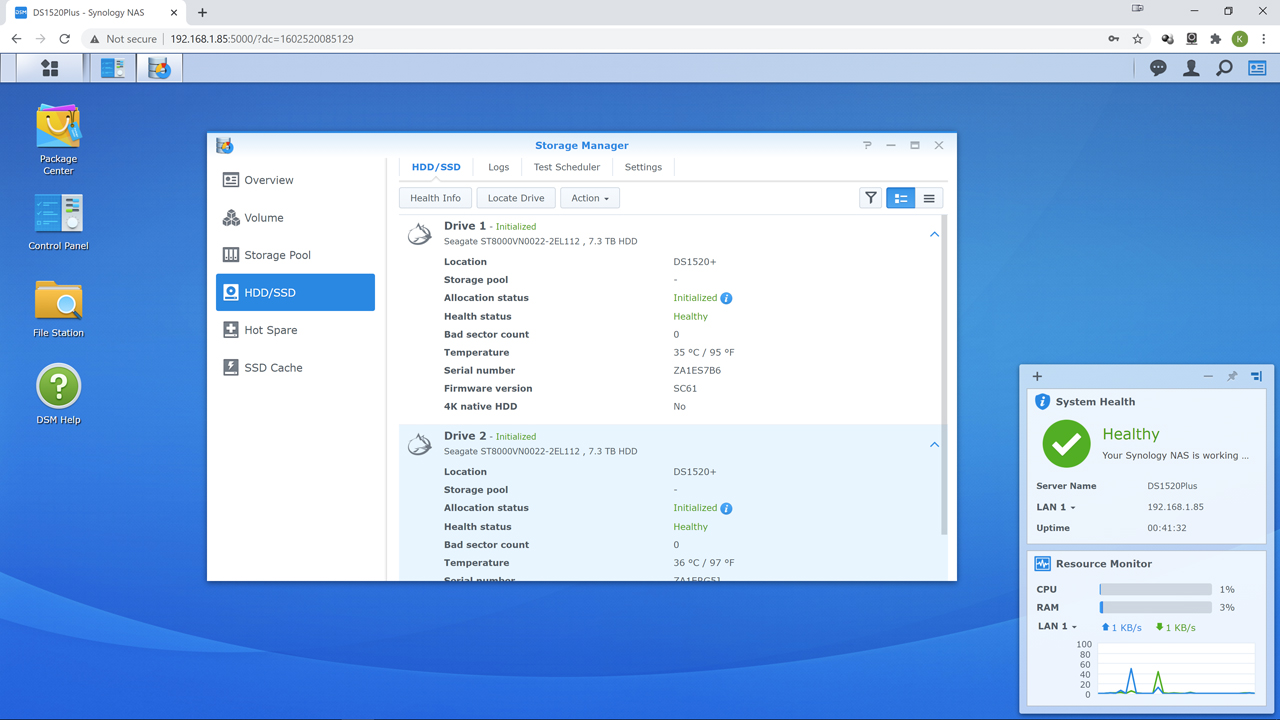The width and height of the screenshot is (1280, 720).
Task: Select the HDD/SSD tab
Action: click(436, 167)
